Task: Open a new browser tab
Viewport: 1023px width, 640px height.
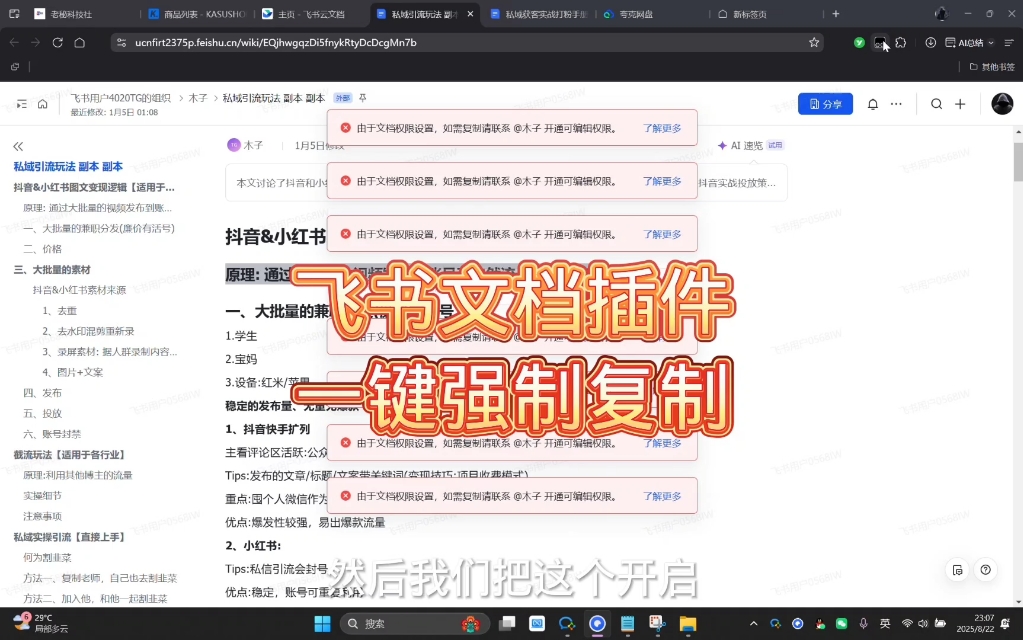Action: point(836,14)
